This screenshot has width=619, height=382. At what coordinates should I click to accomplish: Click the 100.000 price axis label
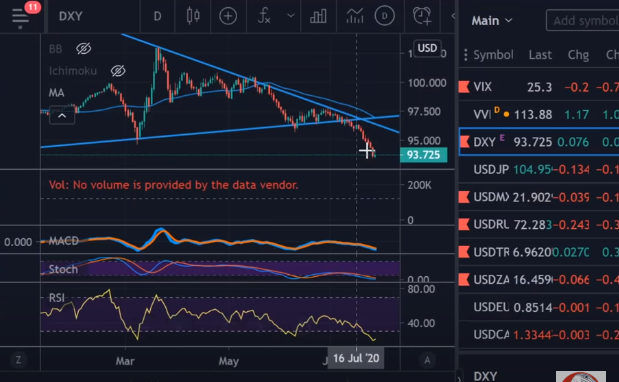427,83
